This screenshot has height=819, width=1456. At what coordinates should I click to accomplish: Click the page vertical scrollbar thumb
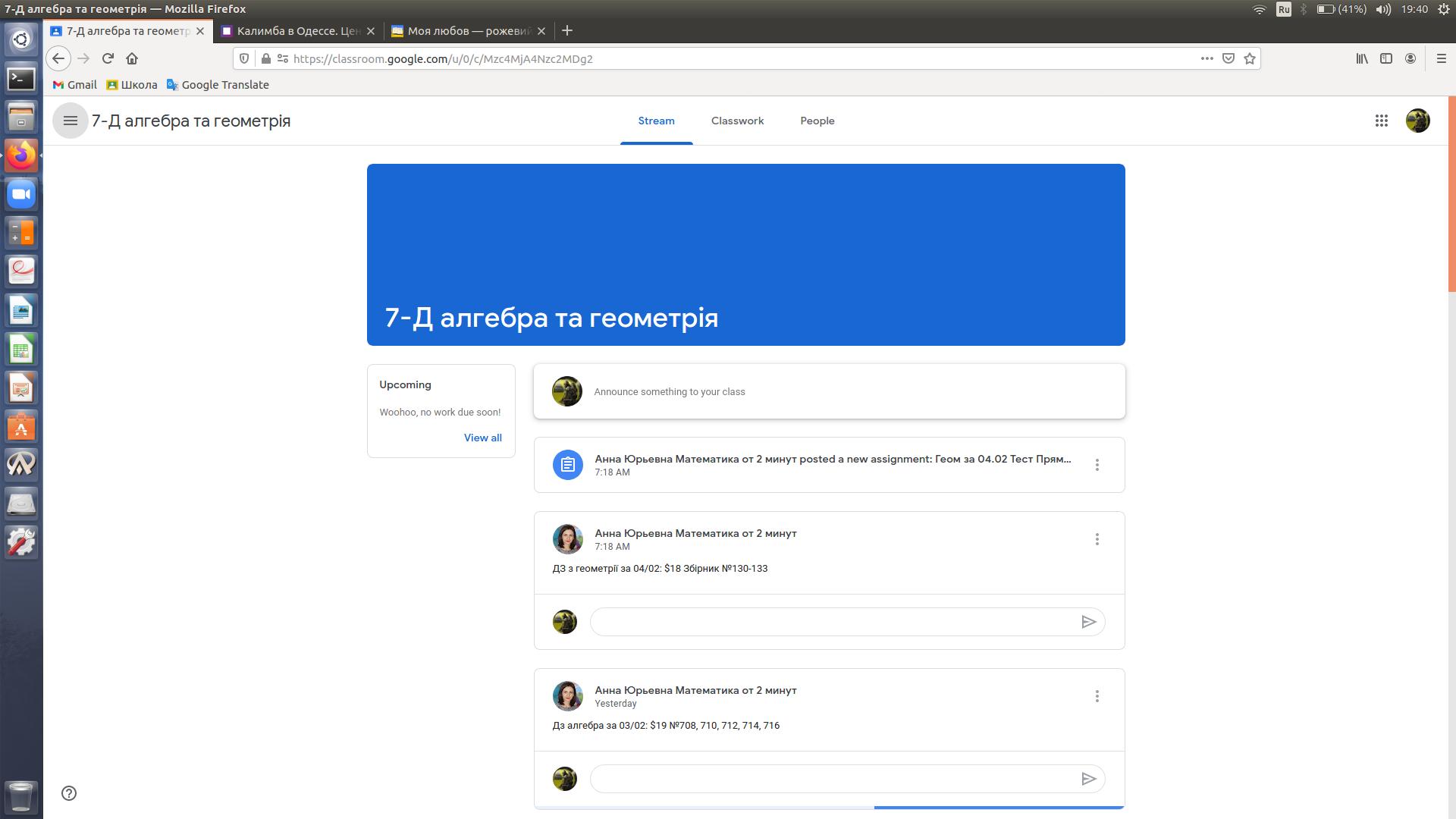1451,193
